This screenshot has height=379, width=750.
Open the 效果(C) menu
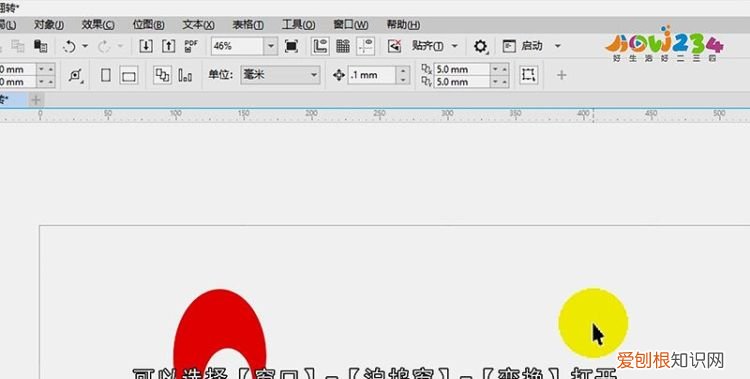pyautogui.click(x=98, y=25)
